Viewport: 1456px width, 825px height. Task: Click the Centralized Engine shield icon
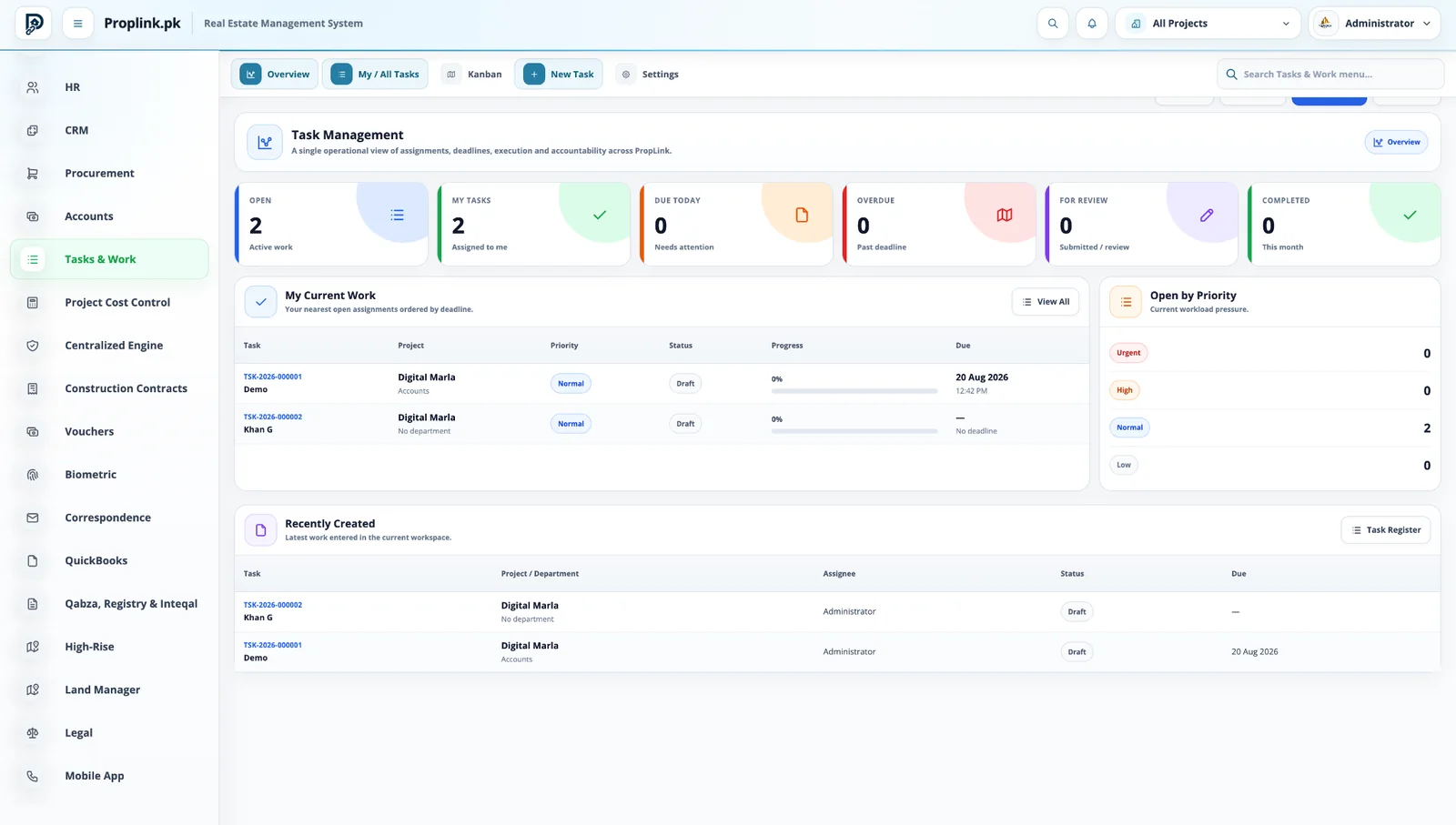pyautogui.click(x=33, y=346)
